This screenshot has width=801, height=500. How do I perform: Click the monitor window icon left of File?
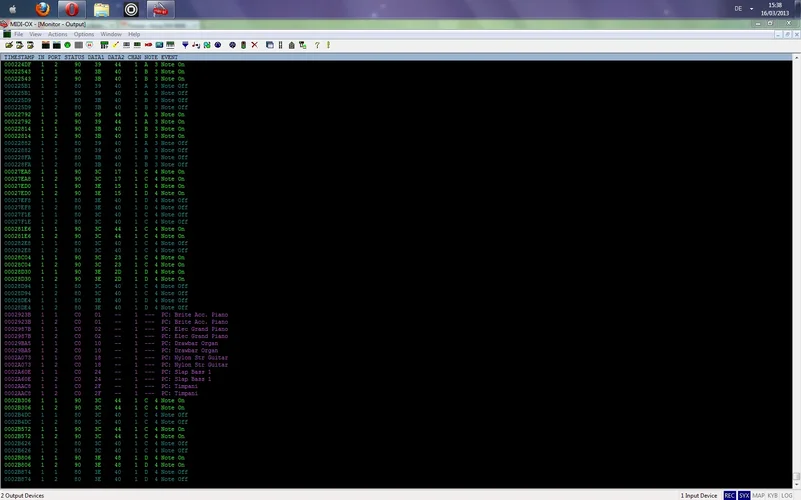(x=7, y=34)
